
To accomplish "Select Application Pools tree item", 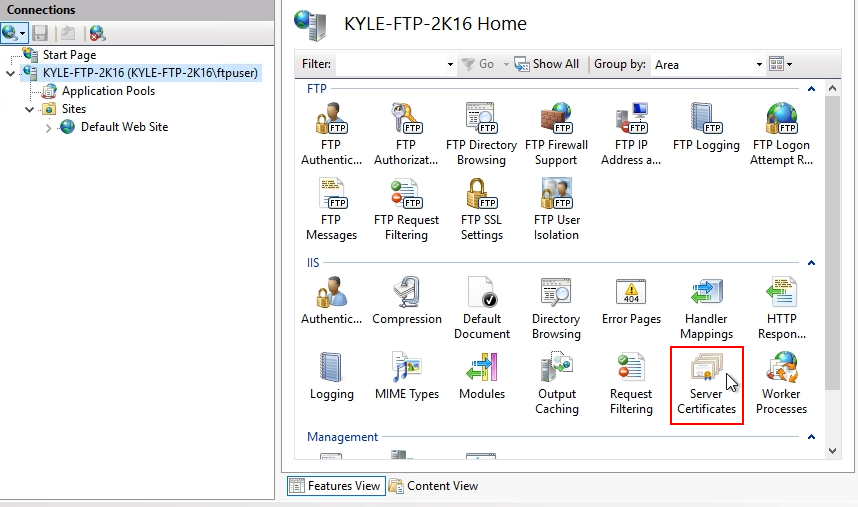I will tap(108, 91).
